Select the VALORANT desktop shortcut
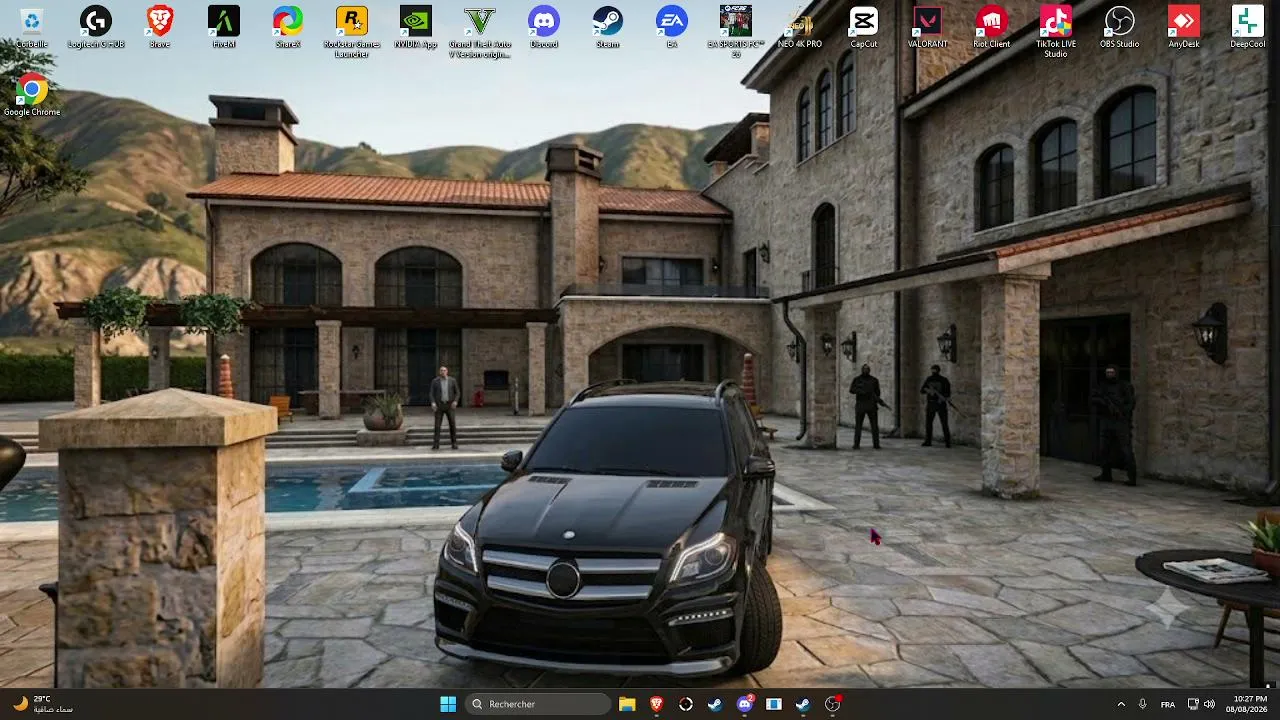The height and width of the screenshot is (720, 1280). pos(928,27)
